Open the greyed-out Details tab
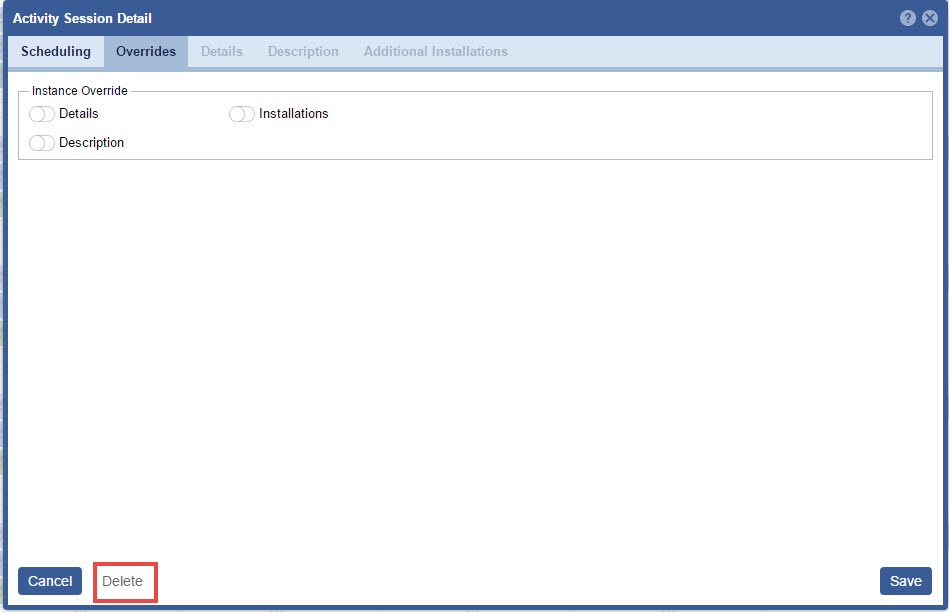This screenshot has width=949, height=612. 222,52
